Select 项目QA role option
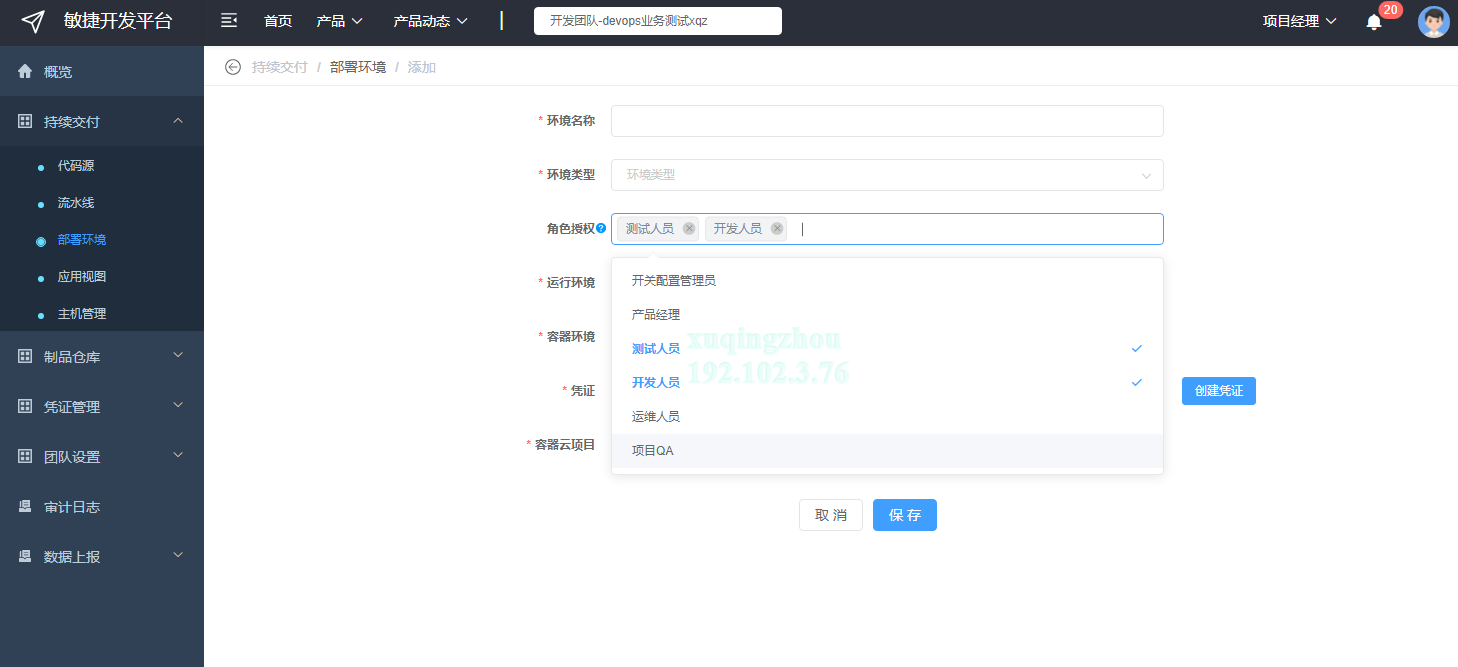 pyautogui.click(x=887, y=451)
